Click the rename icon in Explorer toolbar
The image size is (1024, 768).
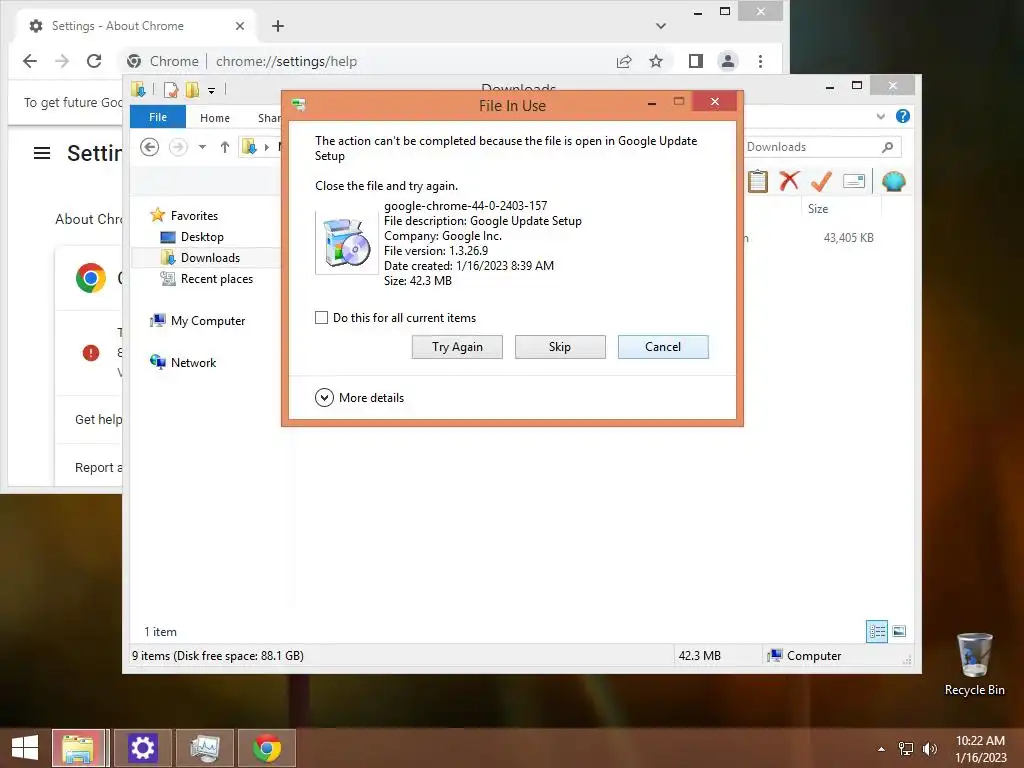point(854,181)
